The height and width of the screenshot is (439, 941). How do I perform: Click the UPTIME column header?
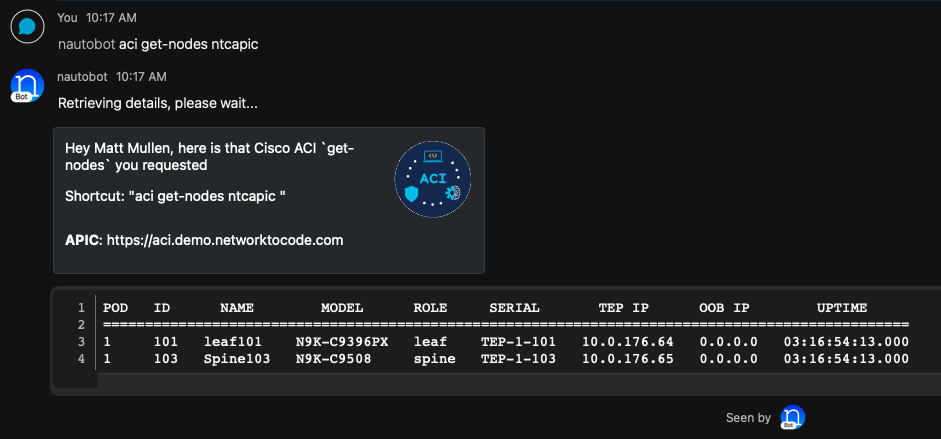pyautogui.click(x=842, y=308)
